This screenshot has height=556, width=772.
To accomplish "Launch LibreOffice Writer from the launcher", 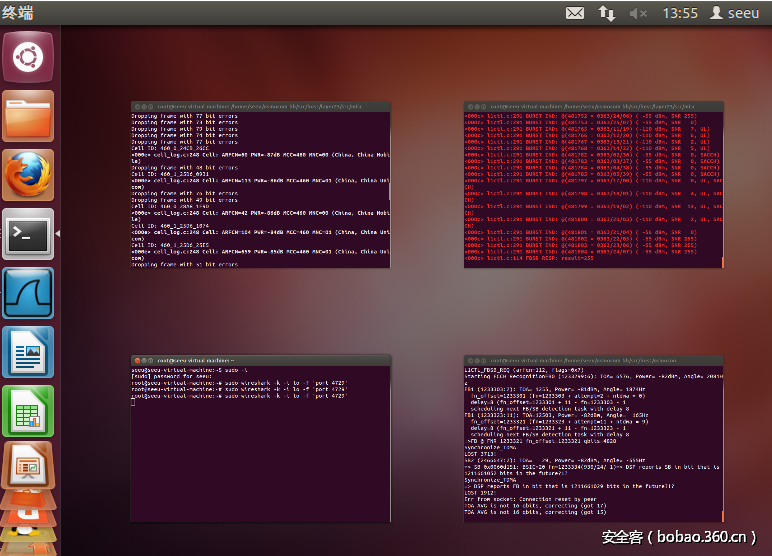I will click(x=28, y=353).
